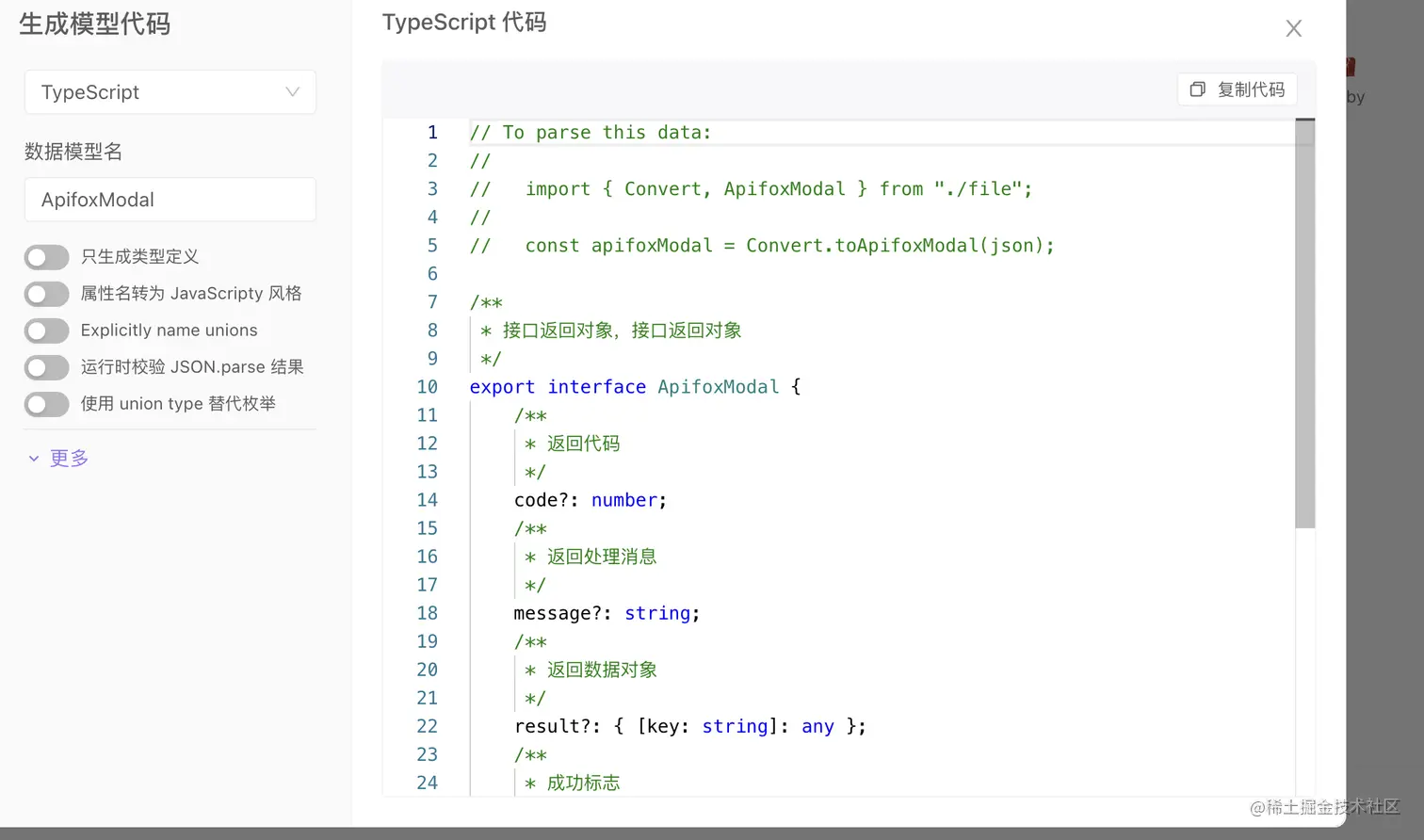Screen dimensions: 1424x840
Task: Click the '// To parse this data:' comment
Action: pyautogui.click(x=591, y=133)
